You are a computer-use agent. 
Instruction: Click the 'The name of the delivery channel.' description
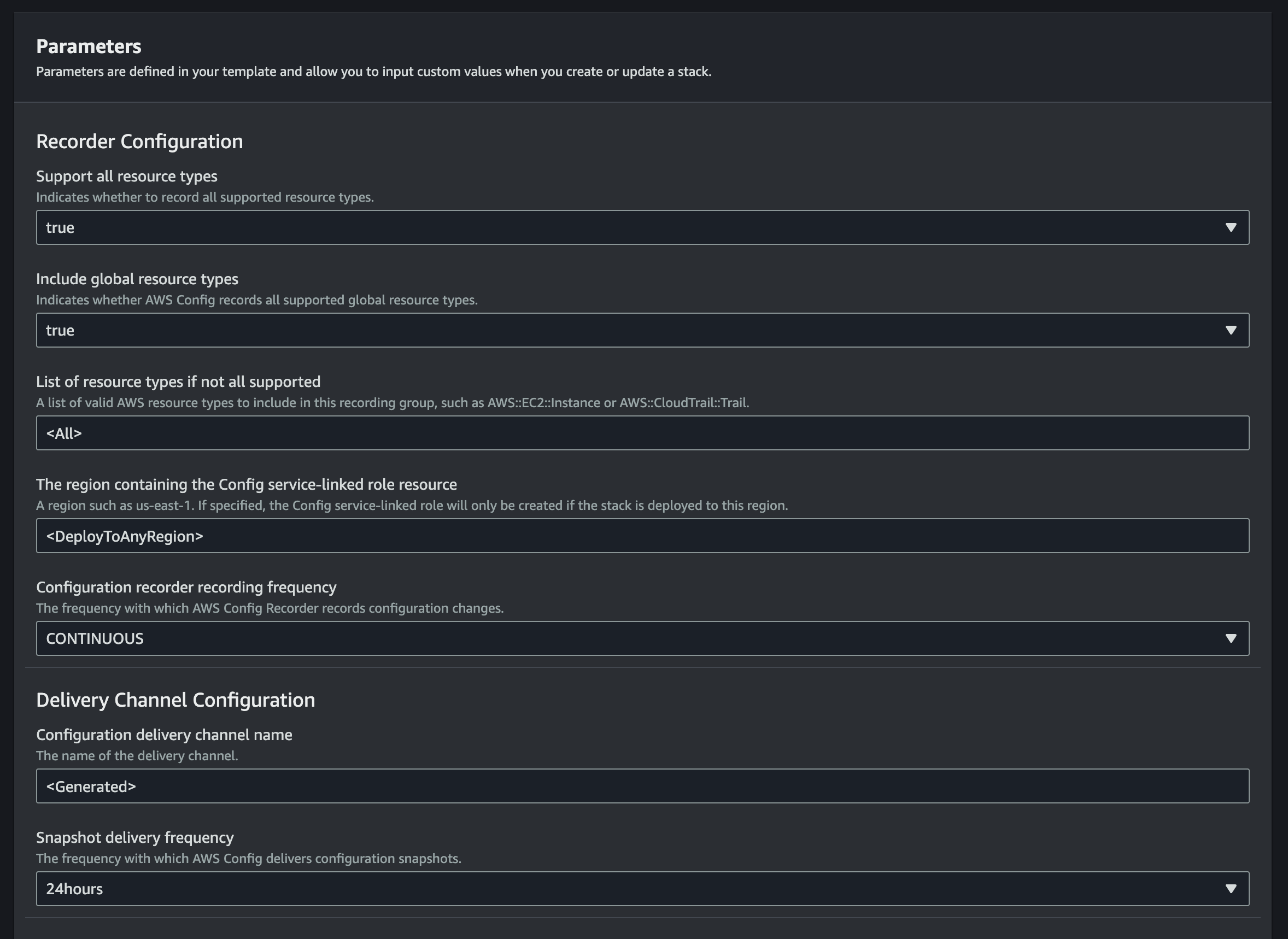tap(137, 756)
